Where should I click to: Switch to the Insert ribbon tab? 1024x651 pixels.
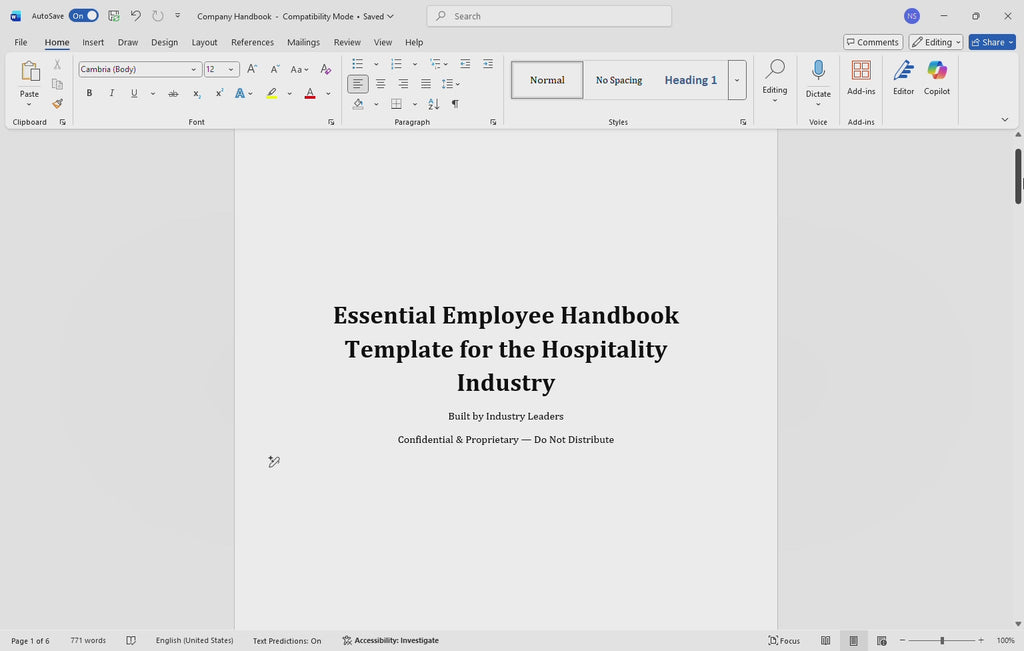click(x=93, y=42)
